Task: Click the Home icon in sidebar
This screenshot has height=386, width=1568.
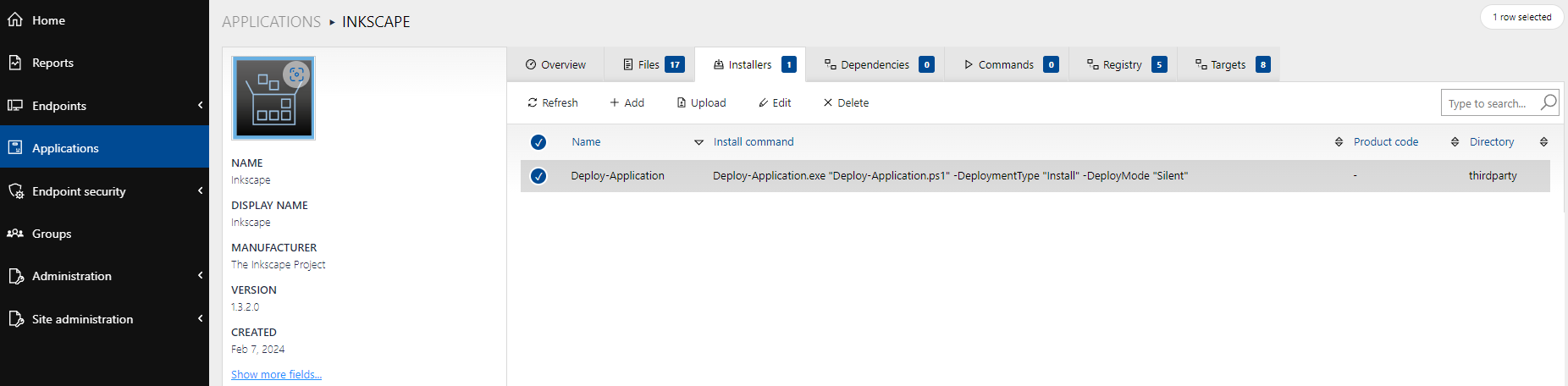Action: tap(15, 19)
